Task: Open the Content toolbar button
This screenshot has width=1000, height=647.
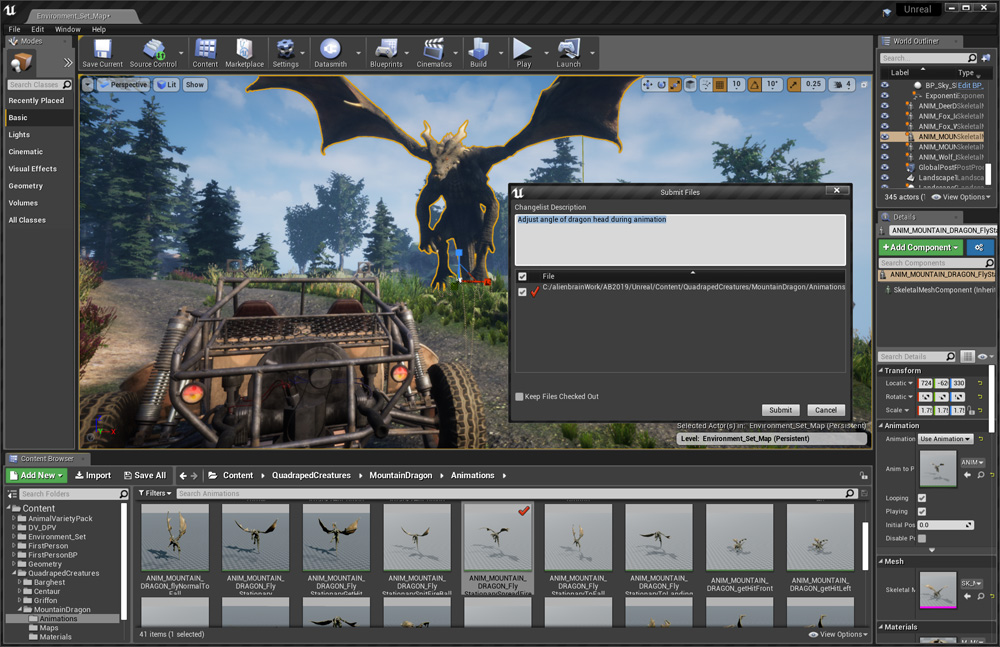Action: (x=205, y=53)
